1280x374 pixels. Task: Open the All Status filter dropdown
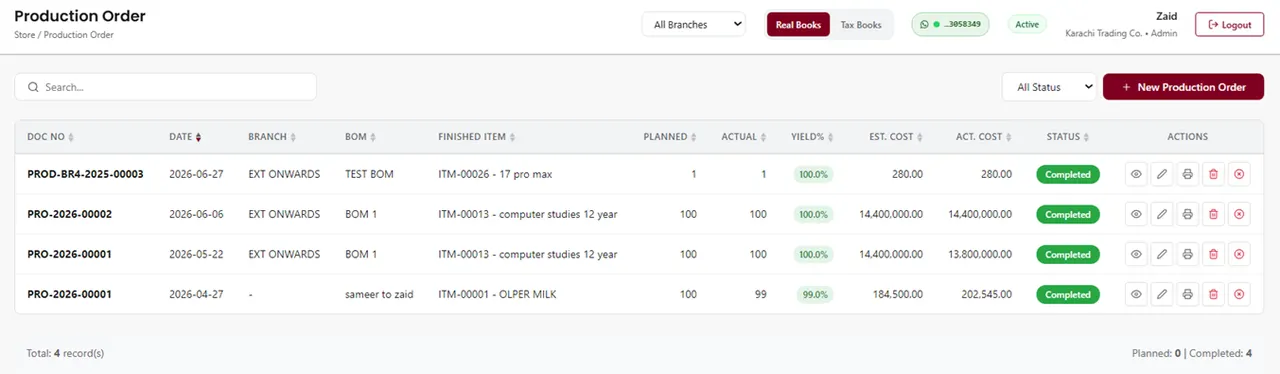tap(1049, 87)
